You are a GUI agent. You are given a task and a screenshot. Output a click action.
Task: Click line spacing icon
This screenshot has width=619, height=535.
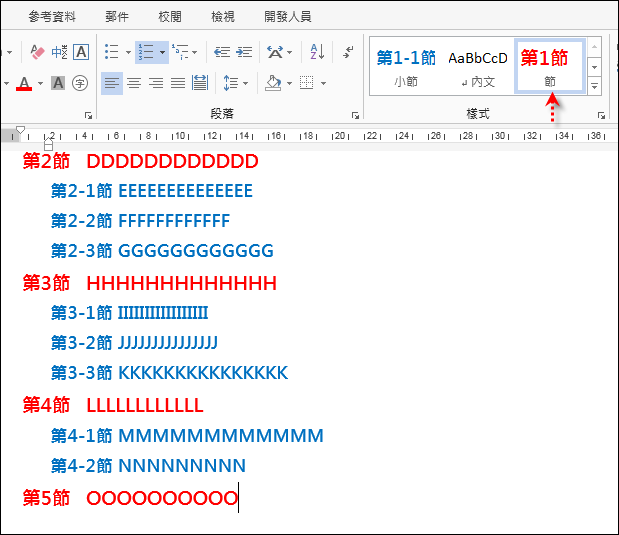[231, 83]
